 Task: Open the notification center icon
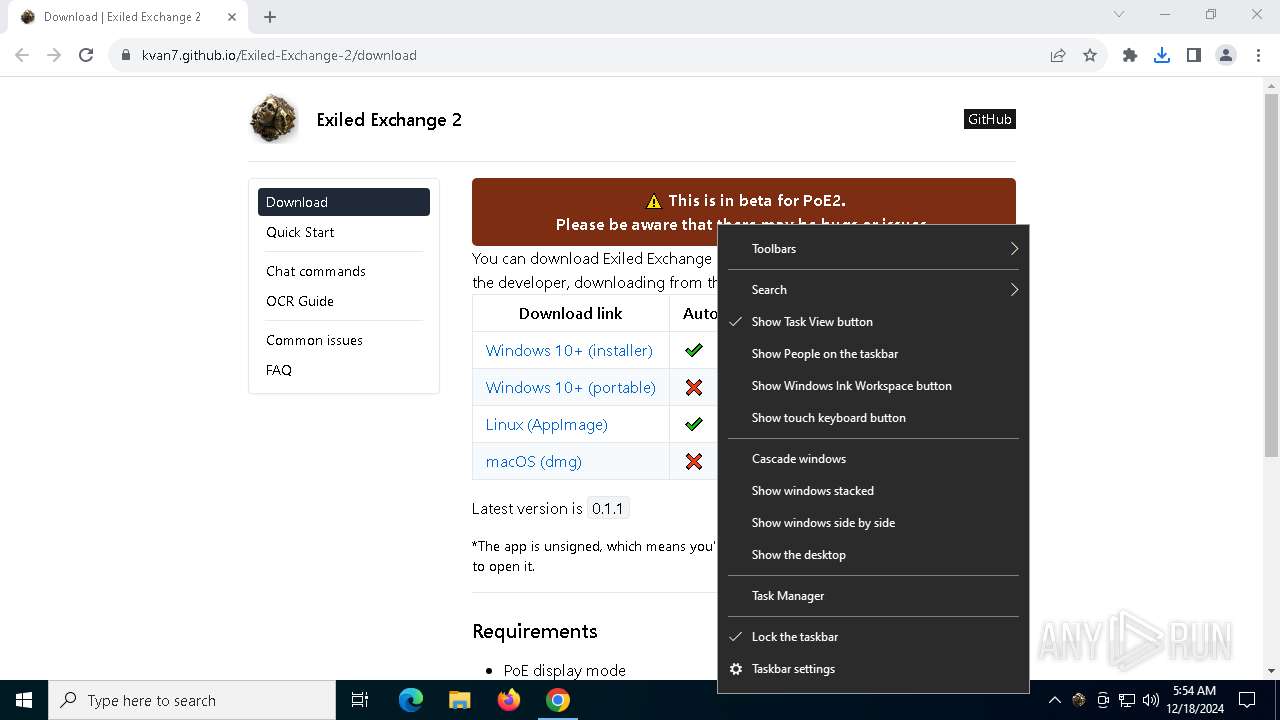pyautogui.click(x=1247, y=700)
